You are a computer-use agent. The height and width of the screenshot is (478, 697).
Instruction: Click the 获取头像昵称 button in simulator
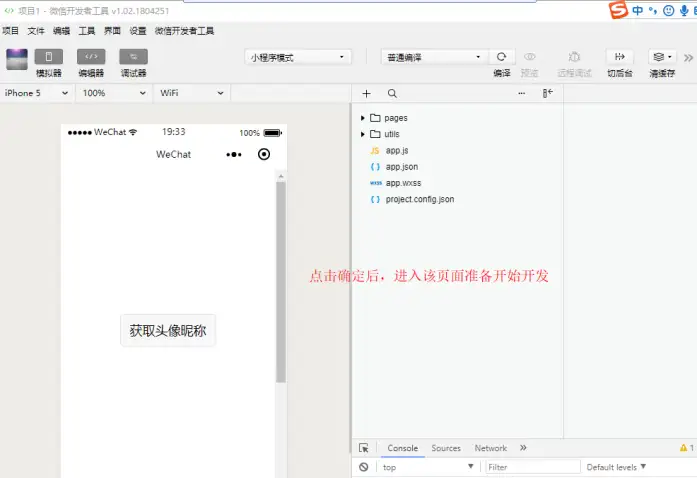coord(168,330)
